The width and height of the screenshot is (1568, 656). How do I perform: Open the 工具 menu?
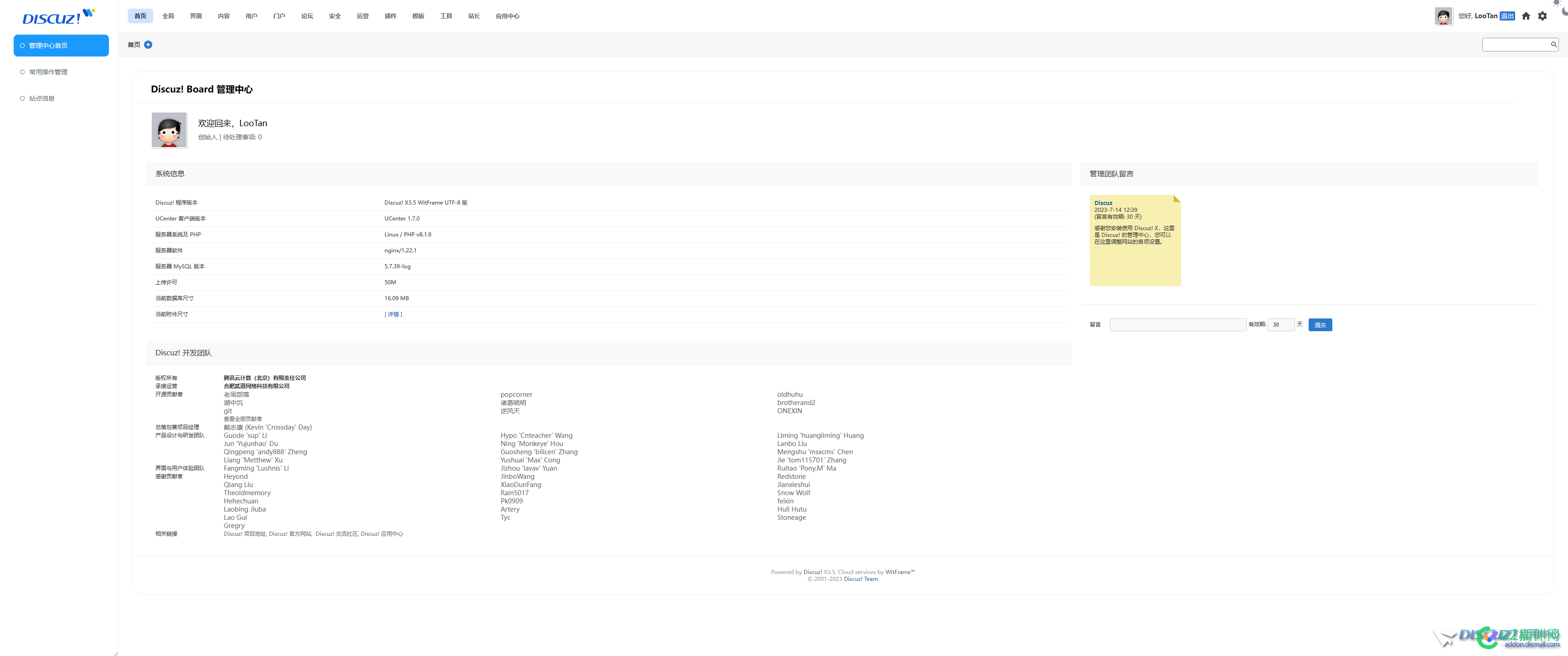pos(446,16)
